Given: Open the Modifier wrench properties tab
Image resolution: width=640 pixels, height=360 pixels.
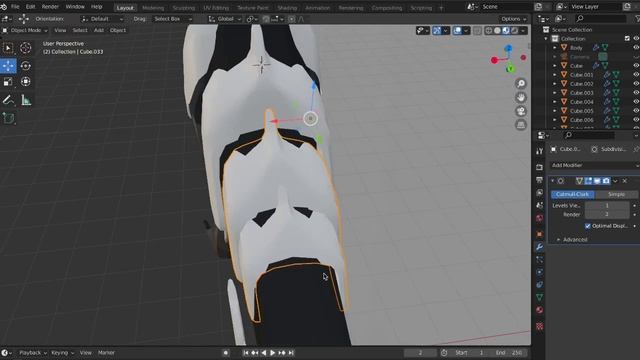Looking at the screenshot, I should [540, 247].
